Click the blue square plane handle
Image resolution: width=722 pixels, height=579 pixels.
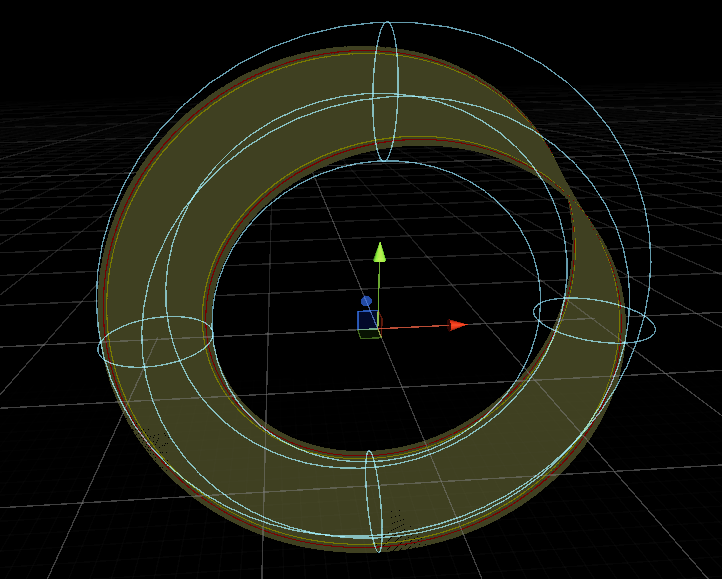(367, 320)
